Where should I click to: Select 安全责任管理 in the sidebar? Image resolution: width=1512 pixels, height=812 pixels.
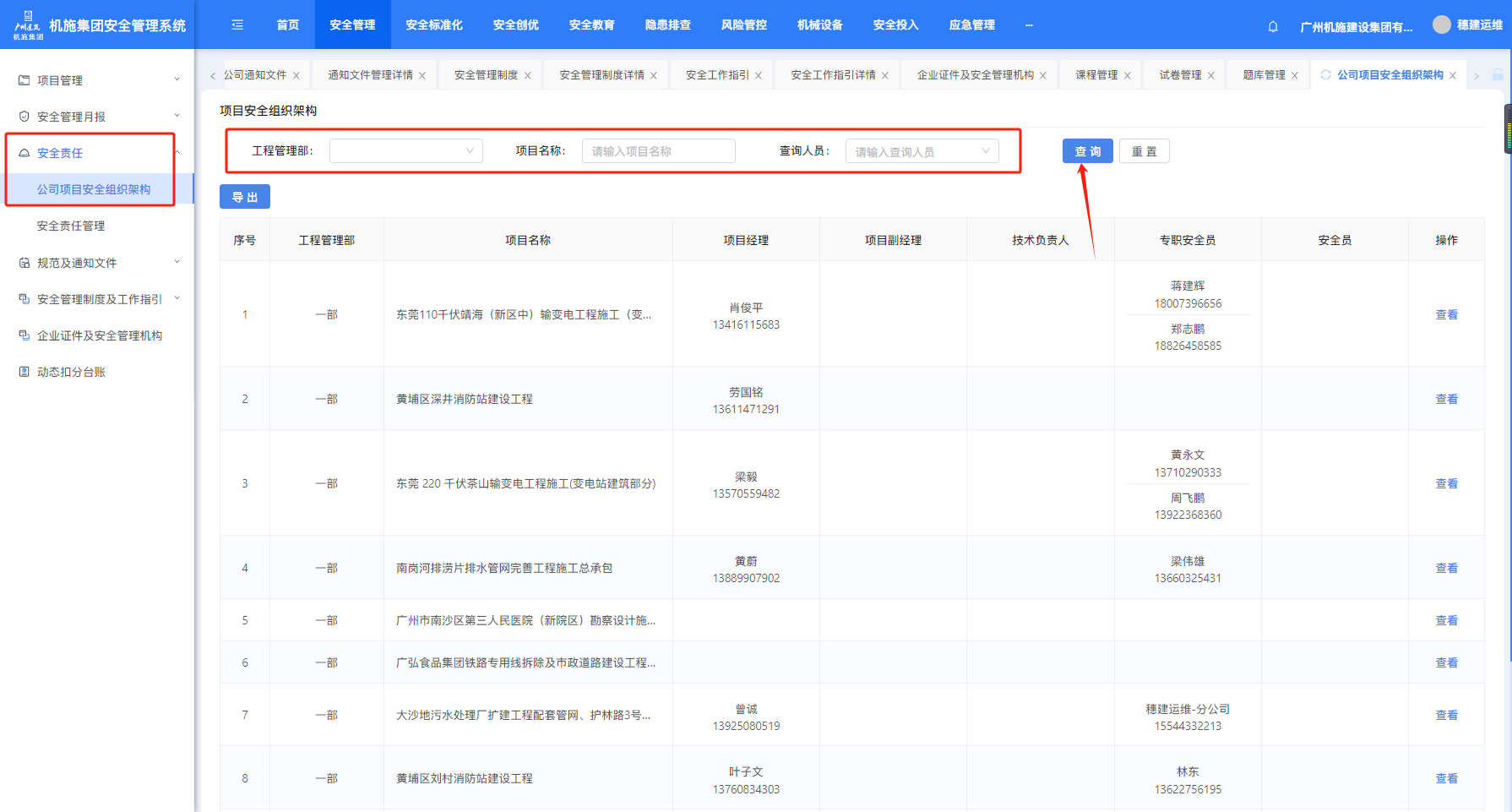[71, 226]
